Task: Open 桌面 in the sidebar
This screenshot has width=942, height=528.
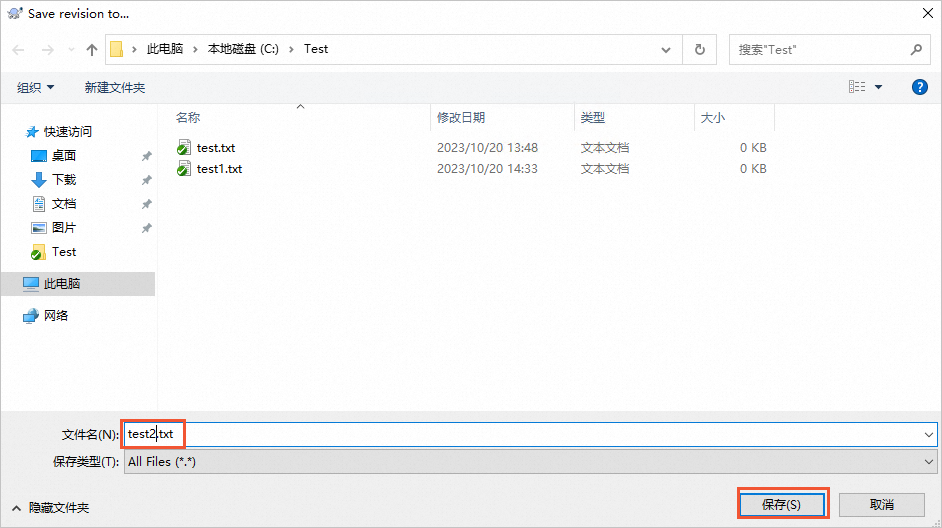Action: pos(64,156)
